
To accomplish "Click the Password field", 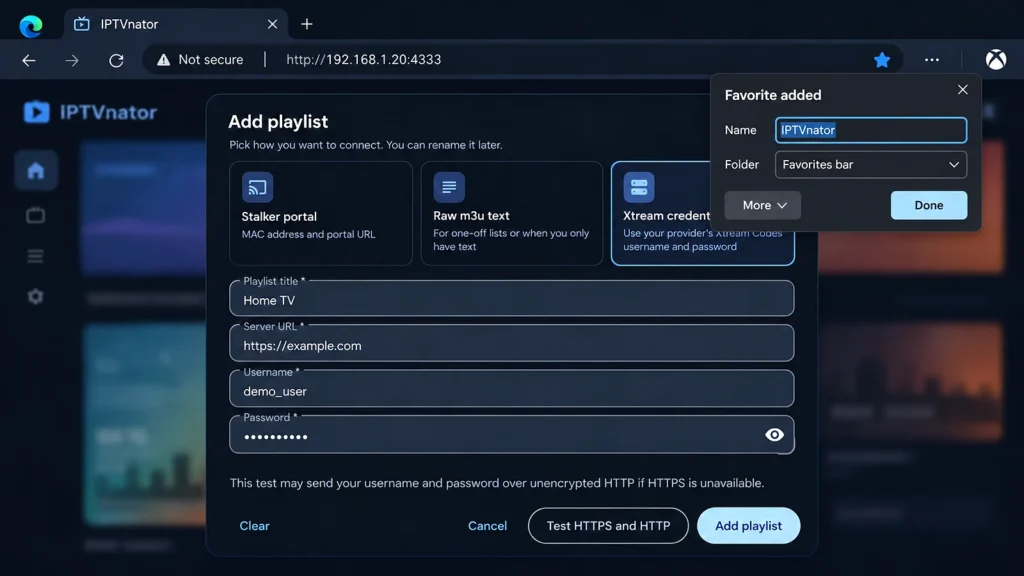I will 512,435.
